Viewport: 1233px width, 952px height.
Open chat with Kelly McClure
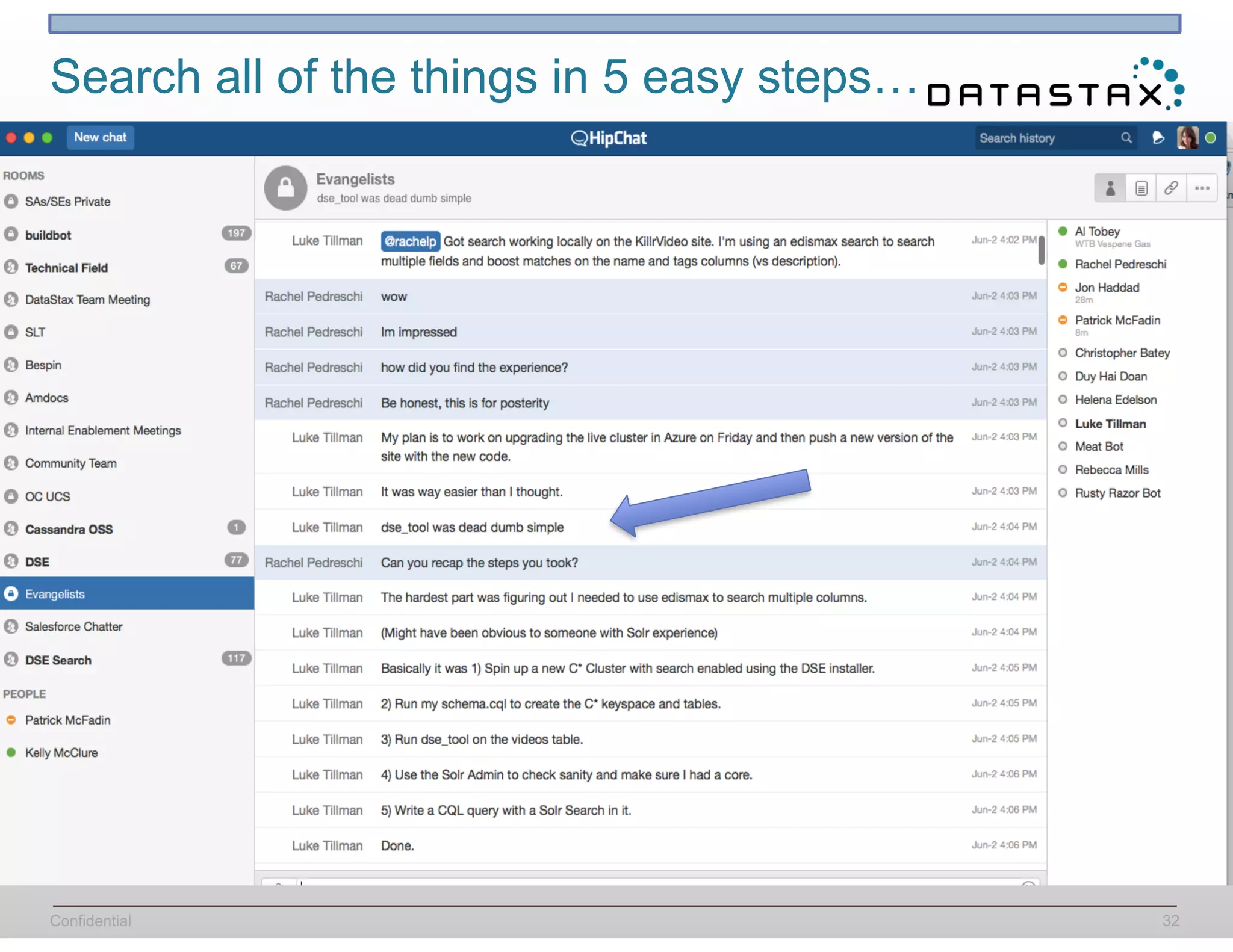127,753
